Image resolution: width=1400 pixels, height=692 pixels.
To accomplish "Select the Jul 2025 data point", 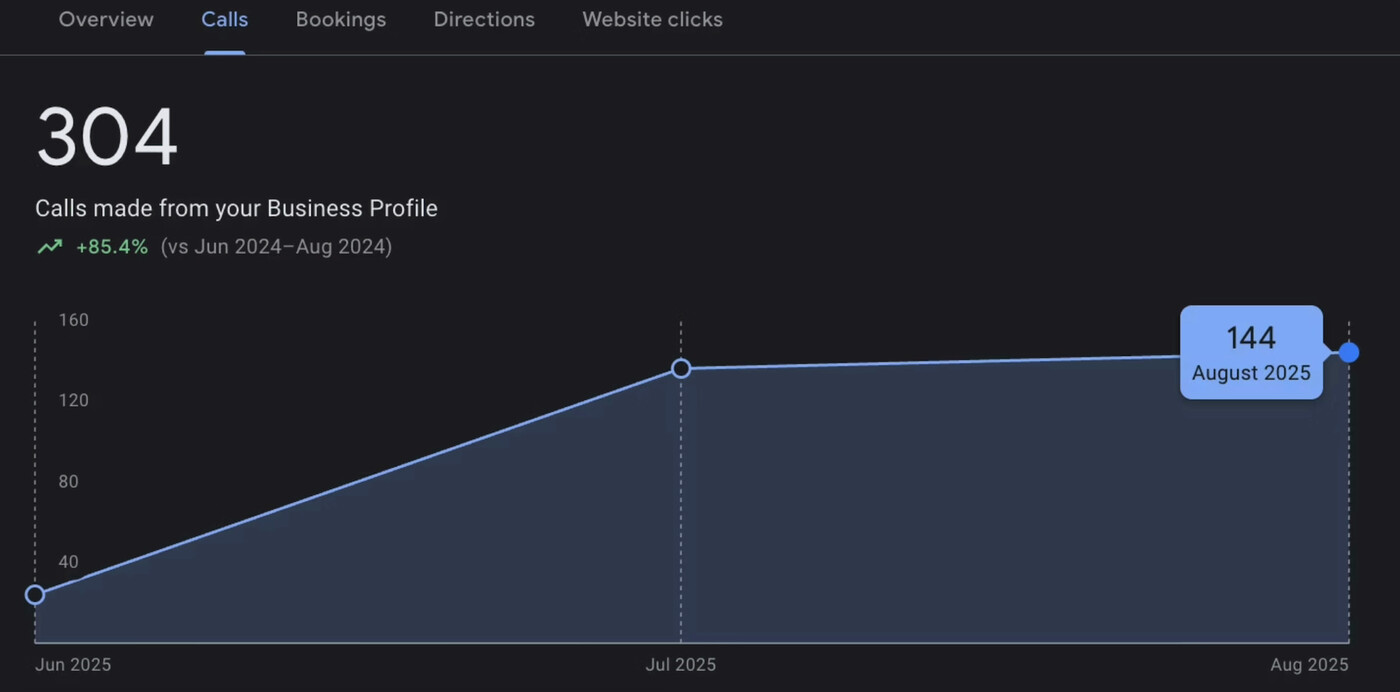I will 681,369.
